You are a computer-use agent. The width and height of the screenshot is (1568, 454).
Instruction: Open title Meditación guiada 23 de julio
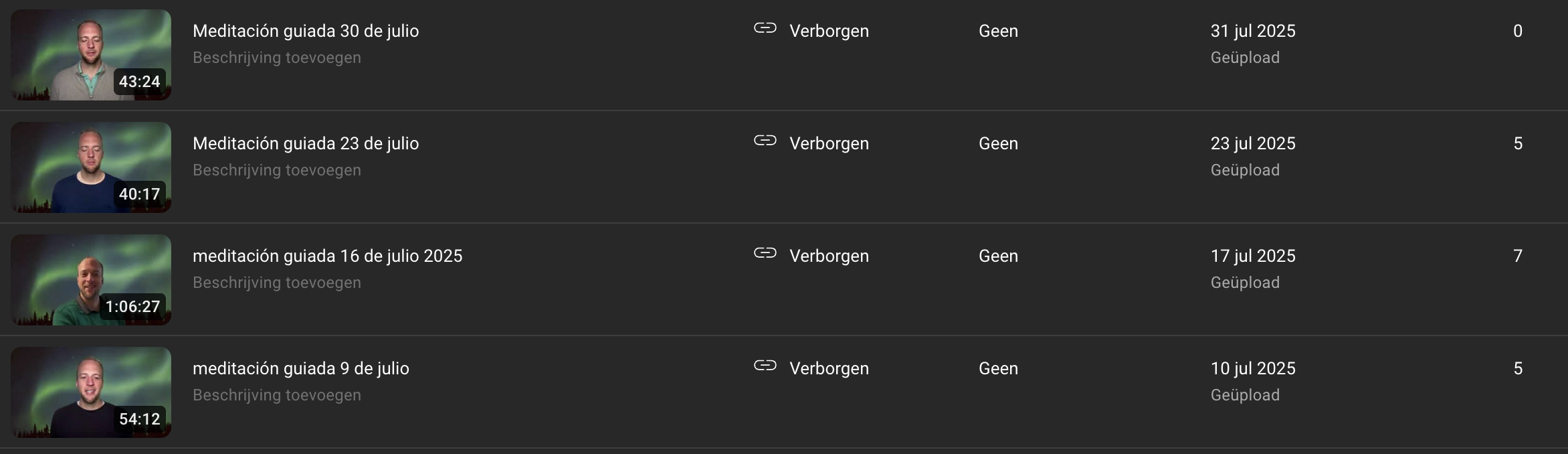tap(306, 143)
